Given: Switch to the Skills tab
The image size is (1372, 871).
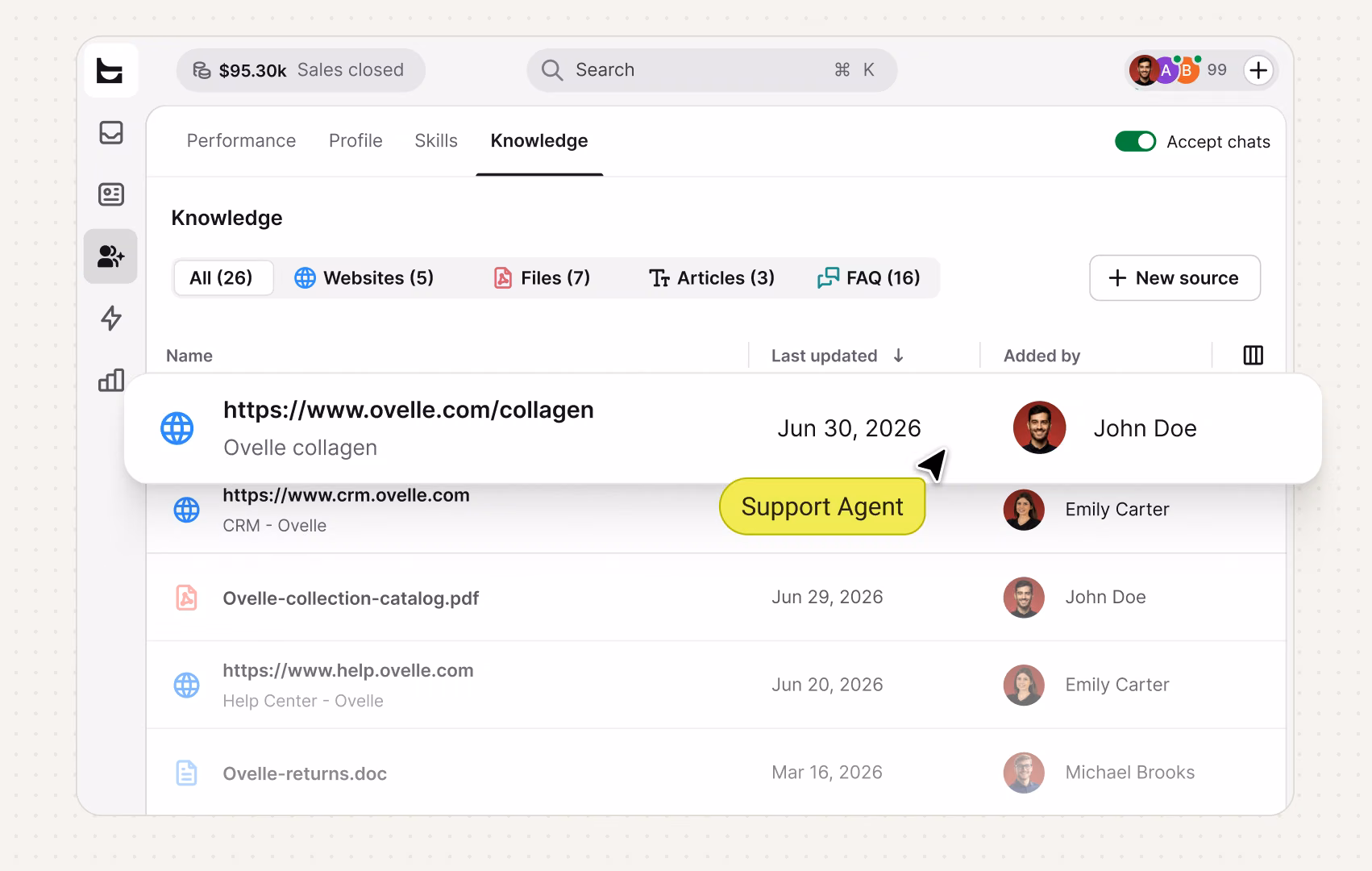Looking at the screenshot, I should (x=436, y=140).
